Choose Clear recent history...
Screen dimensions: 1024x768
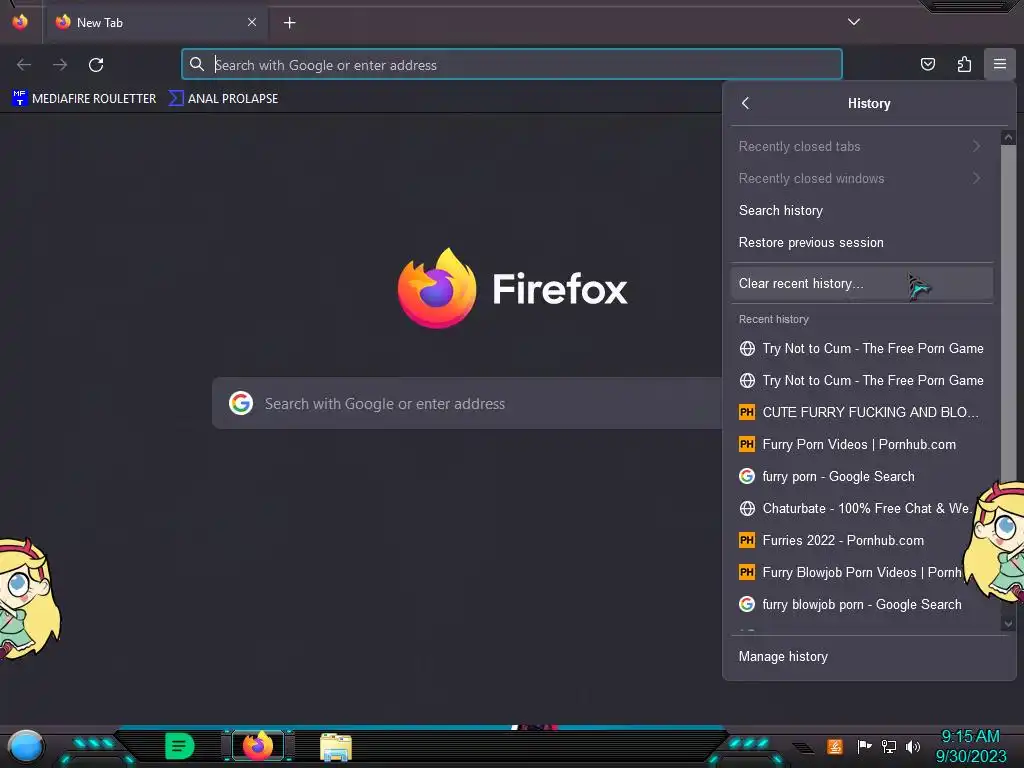(861, 283)
